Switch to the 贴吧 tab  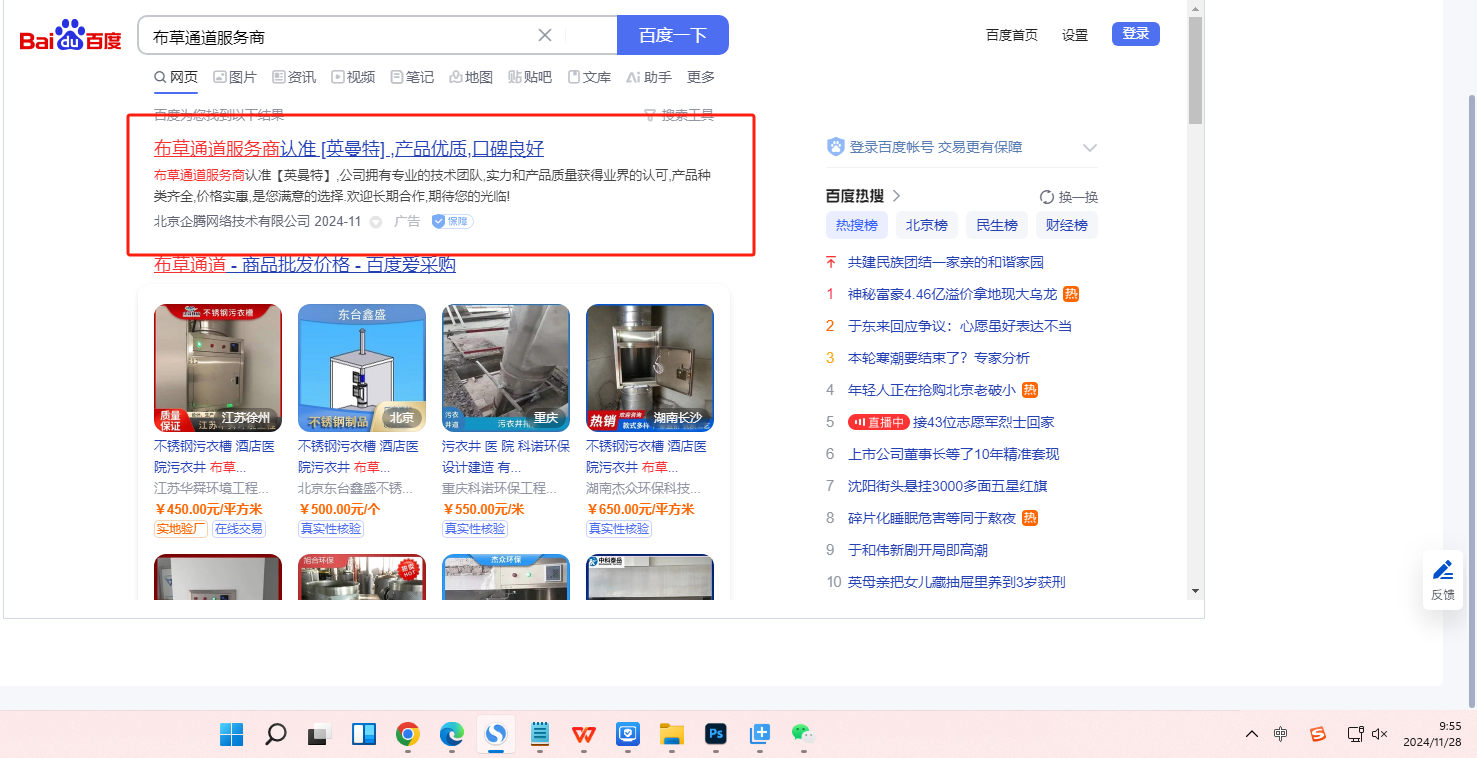coord(530,77)
